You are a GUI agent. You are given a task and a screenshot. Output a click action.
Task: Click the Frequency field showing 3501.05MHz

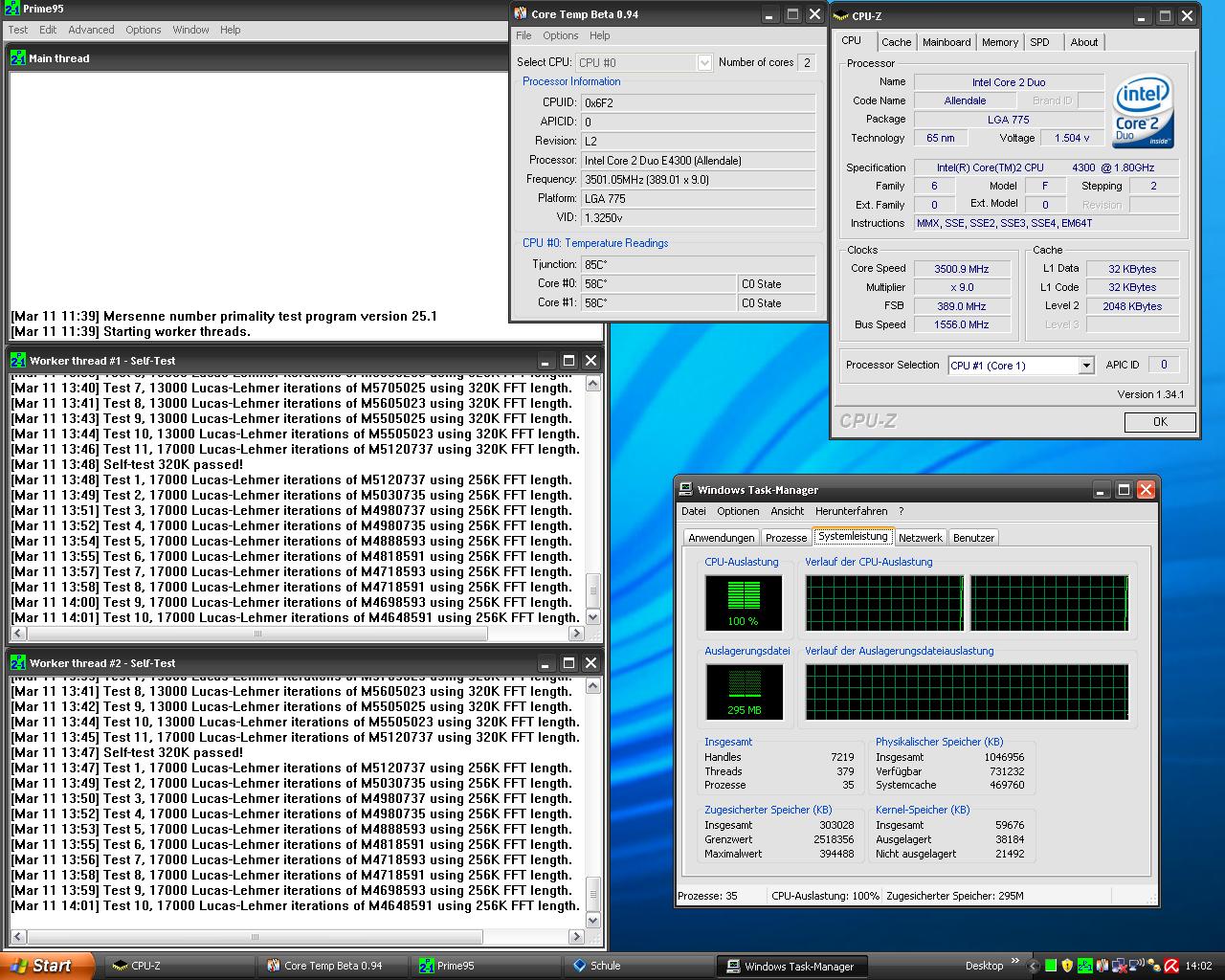coord(699,179)
